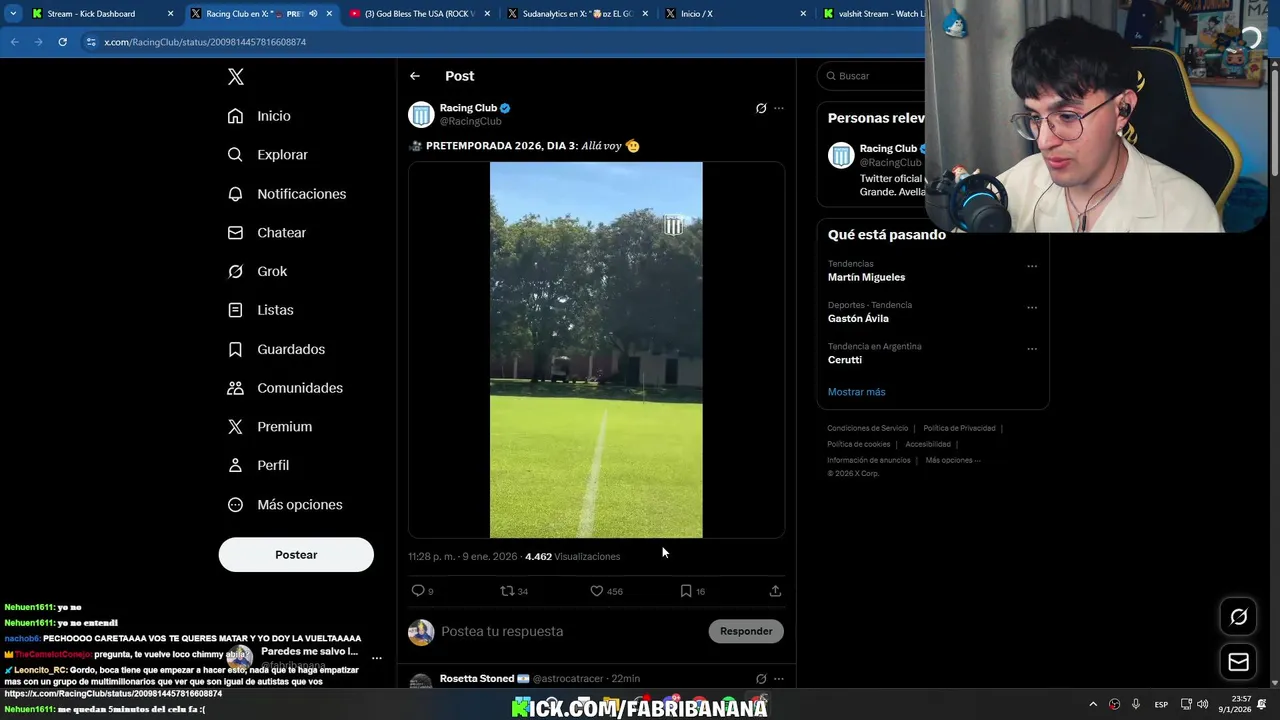This screenshot has width=1280, height=720.
Task: Open more menu on Rosetta Stoned reply
Action: coord(779,679)
